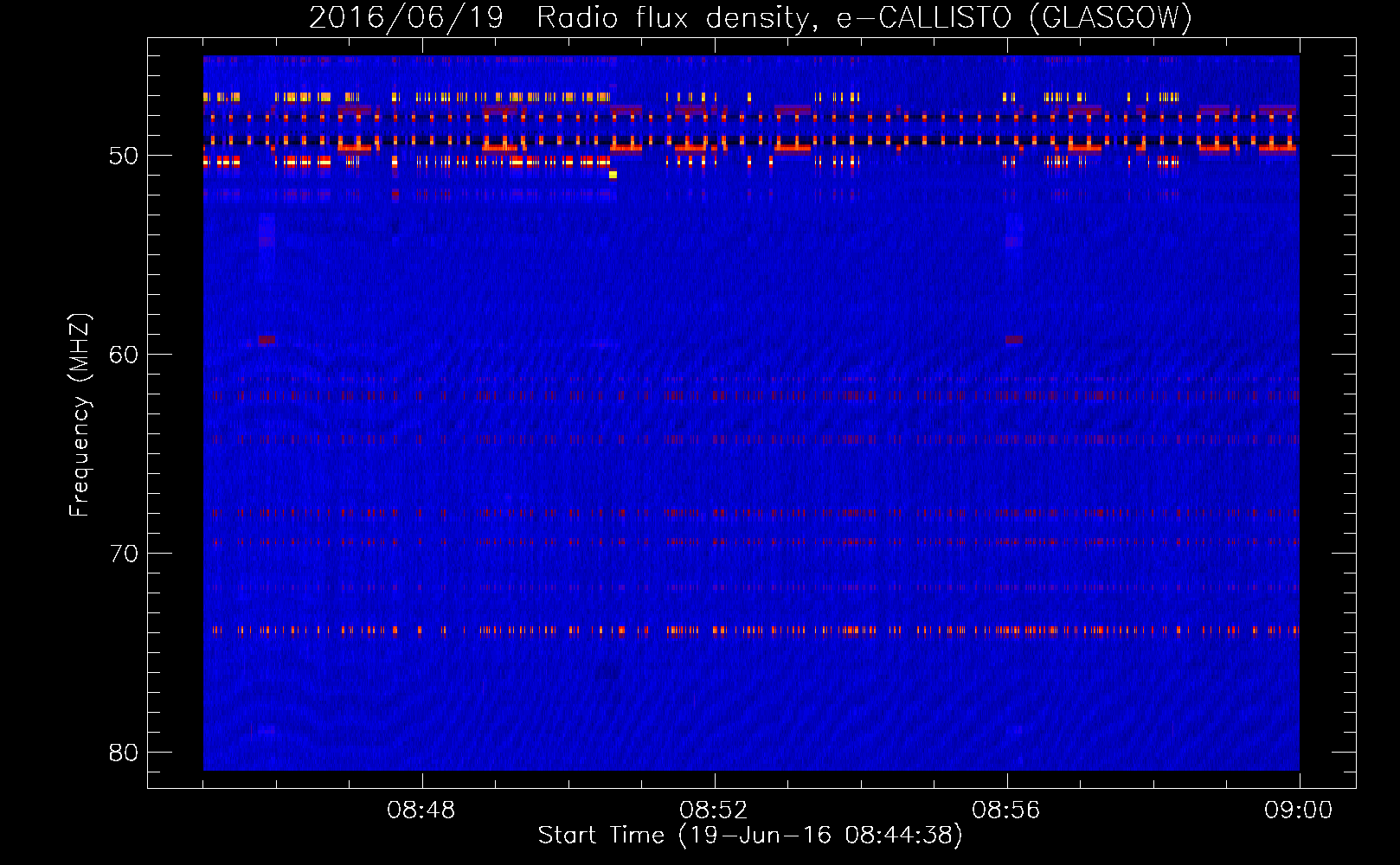Click the 08:48 time tick label
The image size is (1400, 865).
421,811
